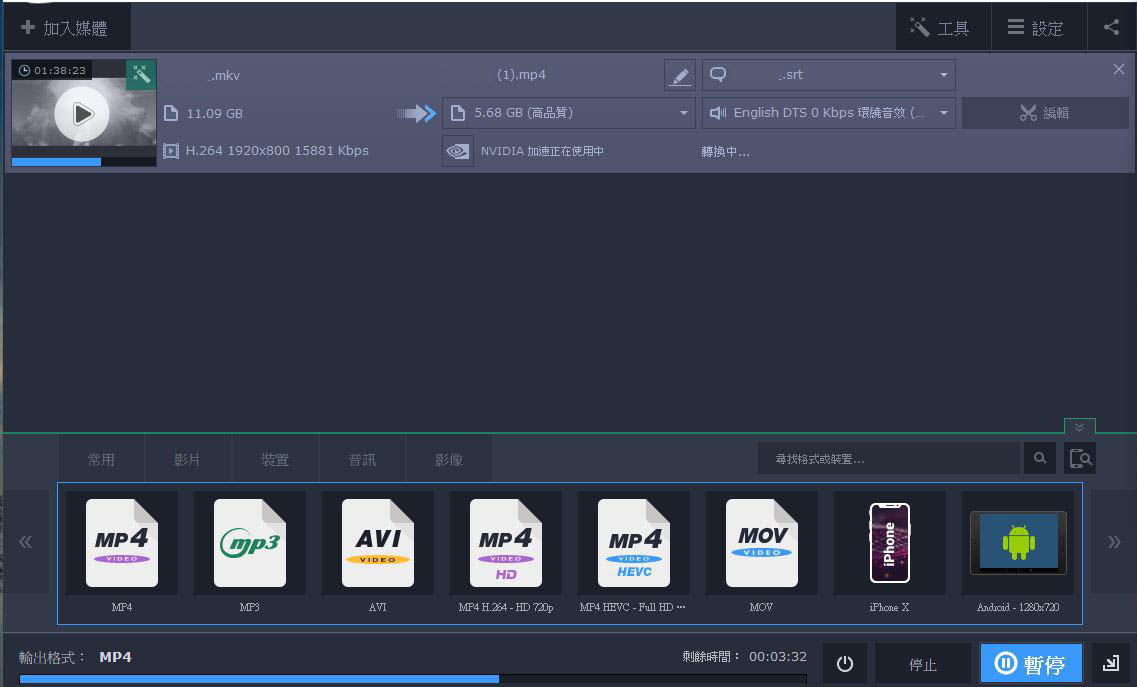Viewport: 1137px width, 687px height.
Task: Click the source file size page icon
Action: point(170,113)
